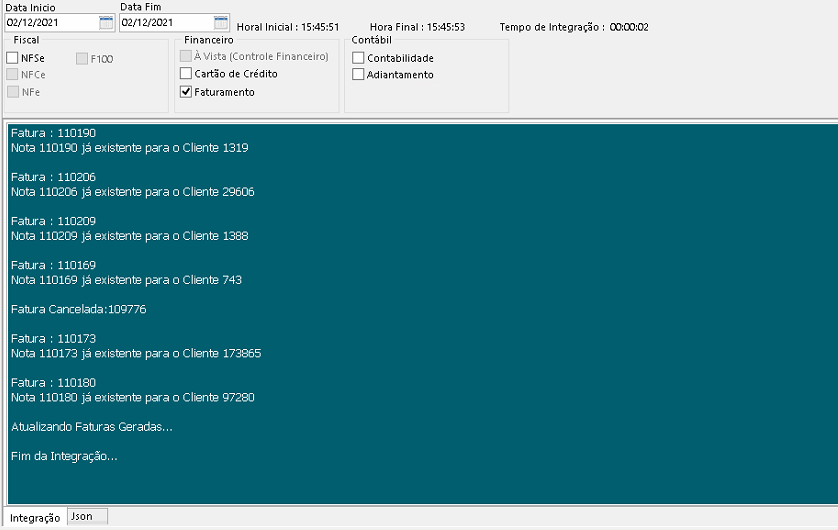Open the Data Inicio calendar picker
The height and width of the screenshot is (530, 838).
coord(106,22)
